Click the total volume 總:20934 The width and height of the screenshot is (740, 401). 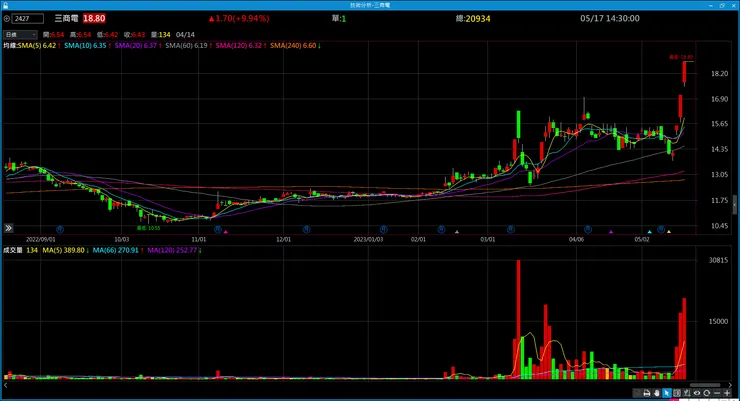(473, 18)
